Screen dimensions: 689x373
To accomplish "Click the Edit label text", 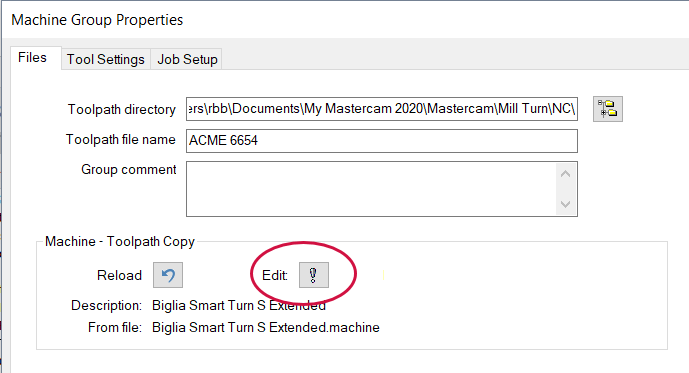I will click(275, 275).
